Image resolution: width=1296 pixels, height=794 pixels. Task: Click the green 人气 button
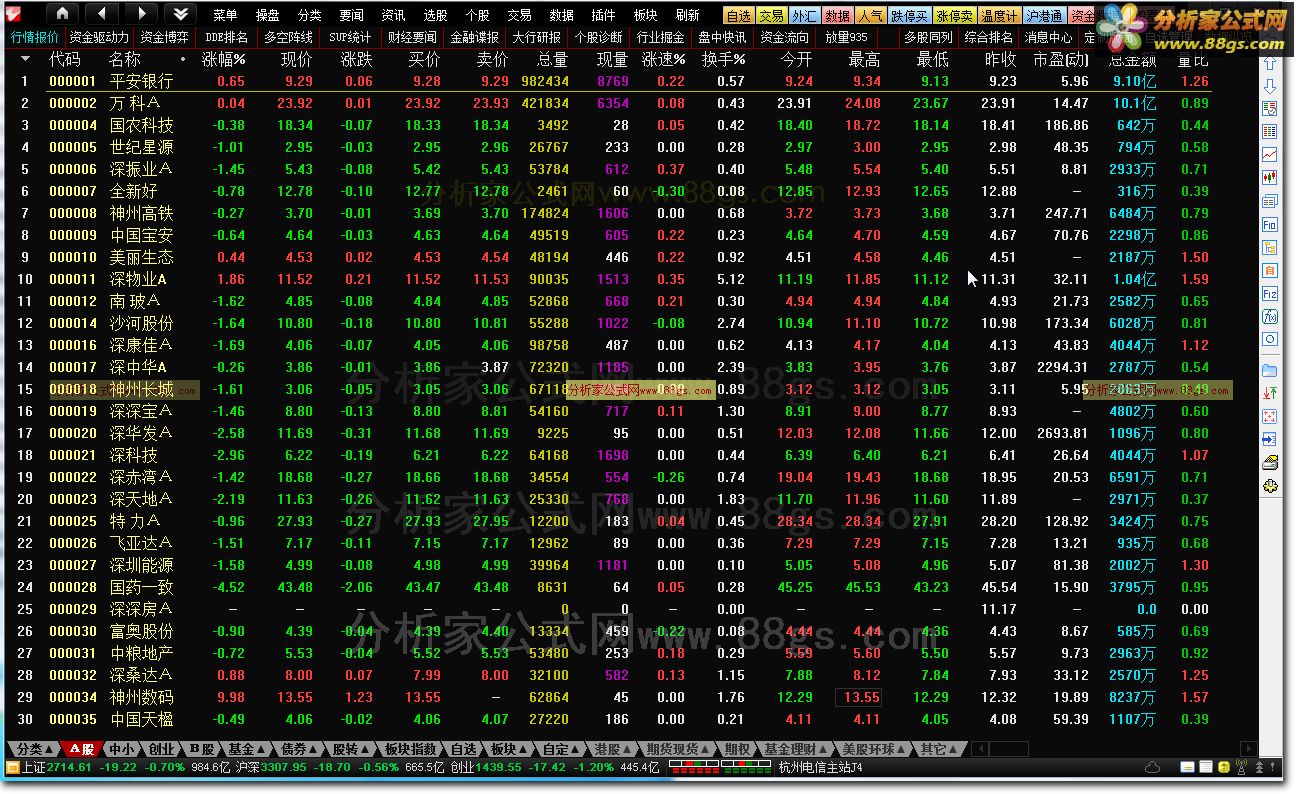point(870,16)
